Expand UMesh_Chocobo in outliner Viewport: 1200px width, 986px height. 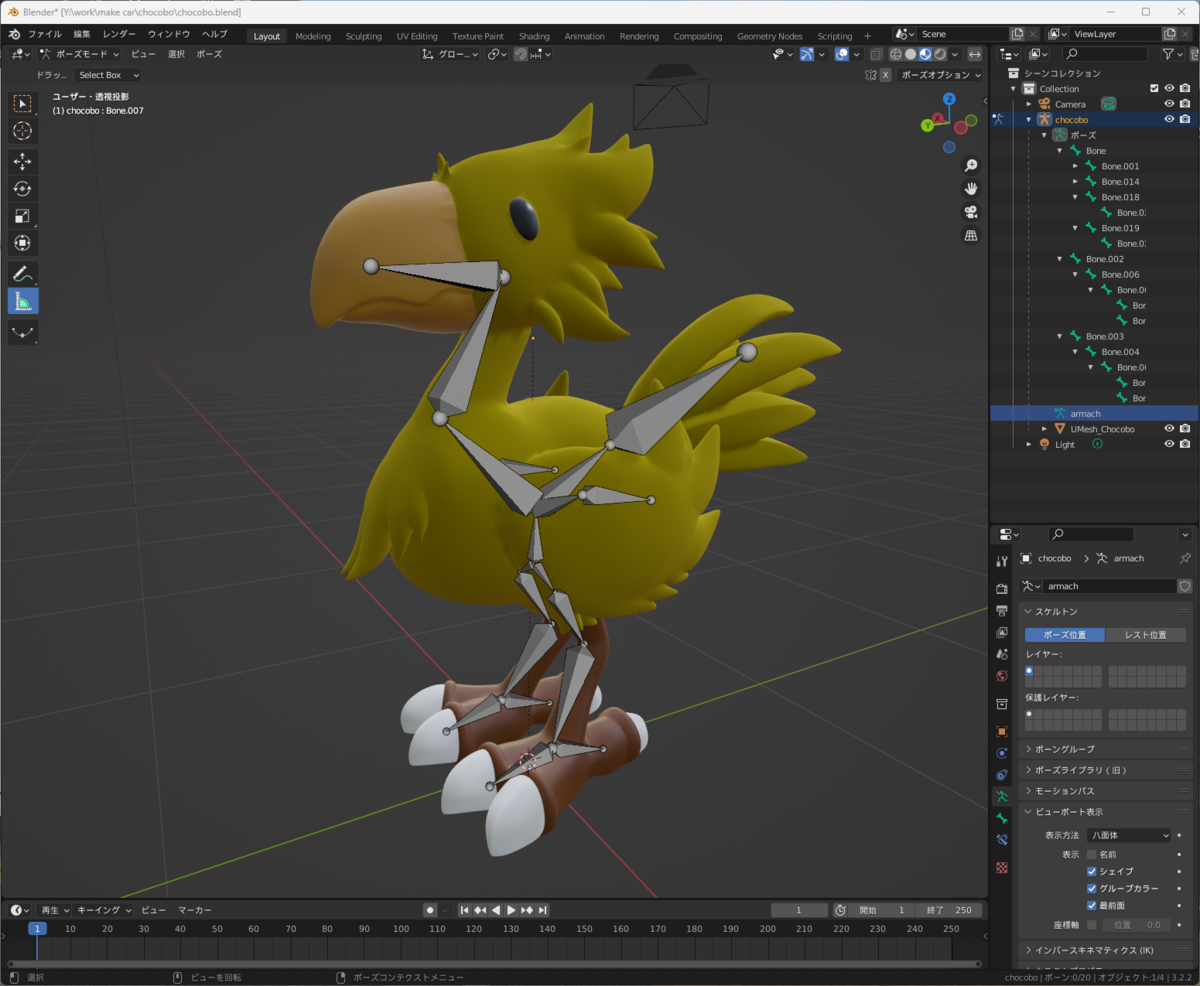(1044, 429)
